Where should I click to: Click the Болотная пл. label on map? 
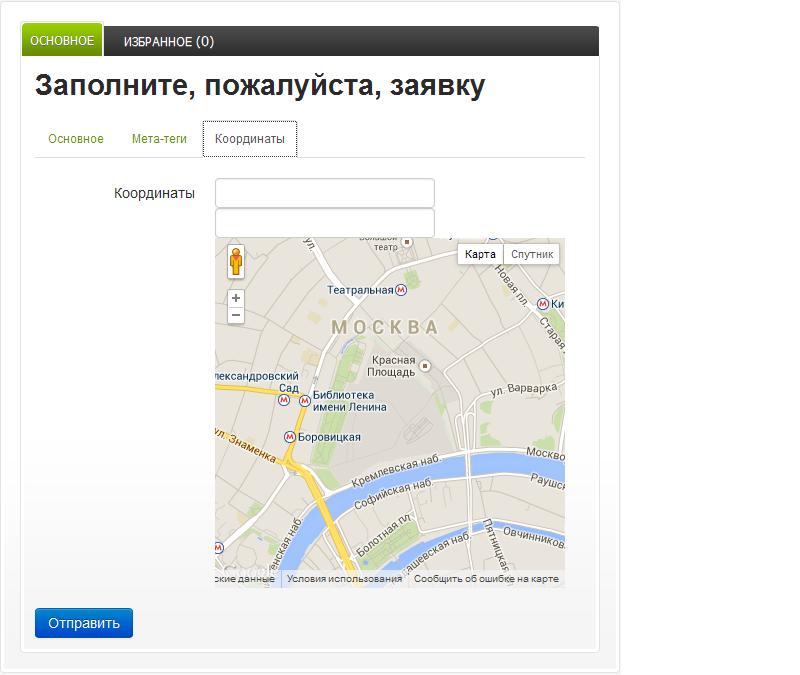(384, 535)
